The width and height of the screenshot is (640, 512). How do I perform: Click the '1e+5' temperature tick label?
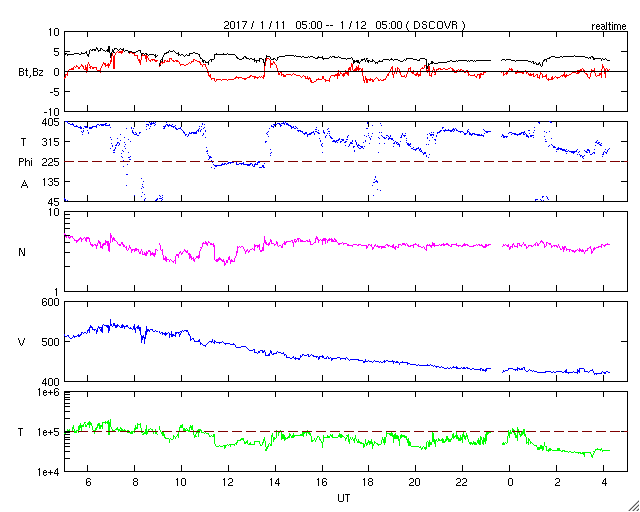[49, 432]
